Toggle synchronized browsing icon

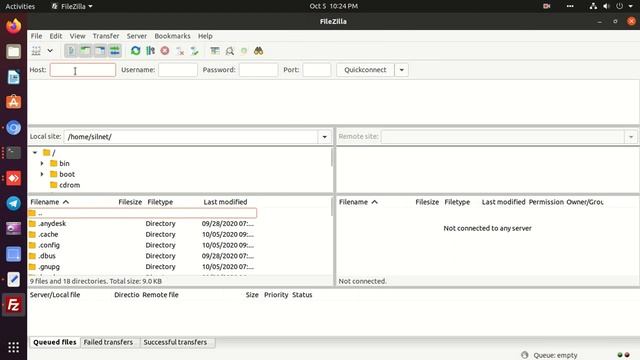tap(244, 51)
